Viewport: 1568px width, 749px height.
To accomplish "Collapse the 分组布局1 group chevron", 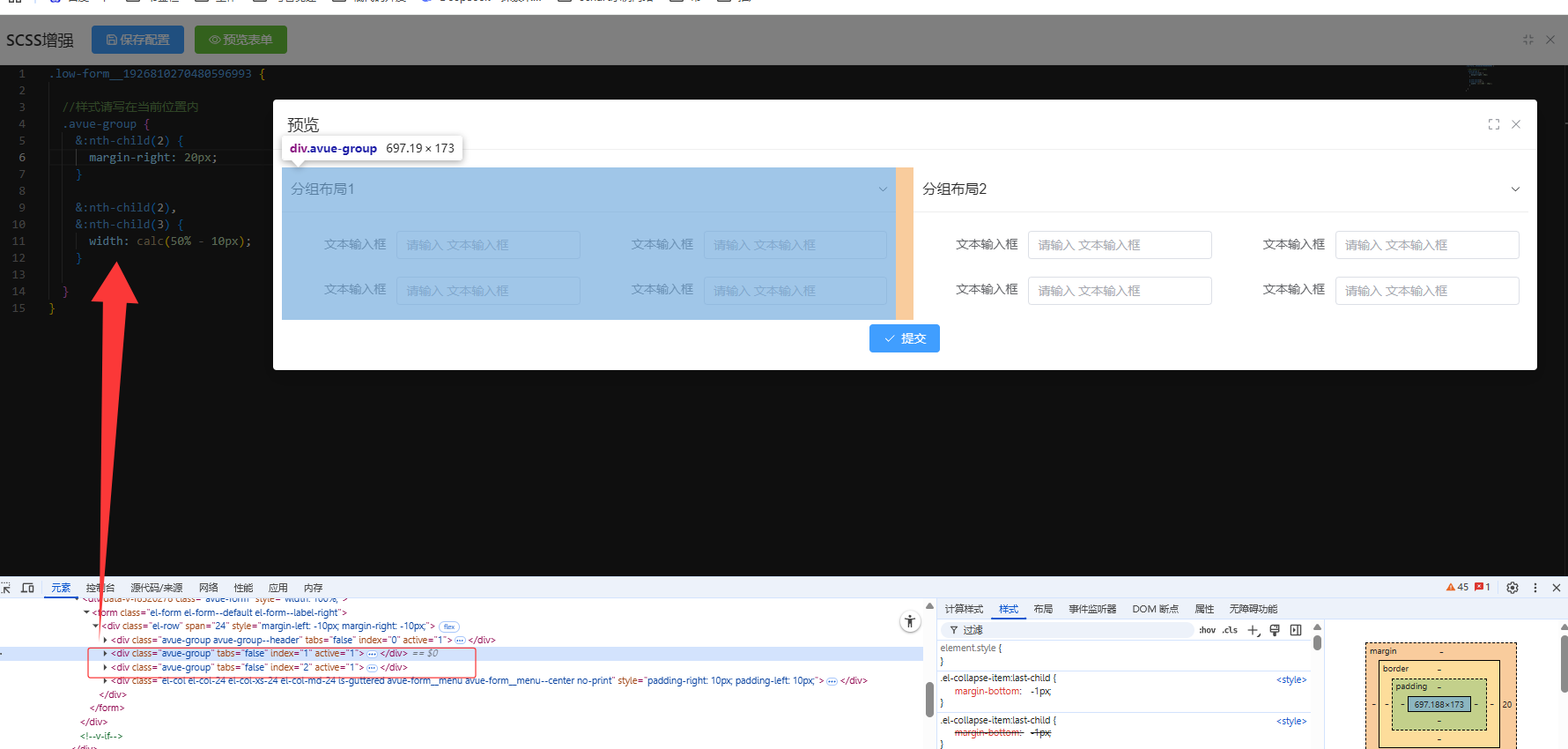I will pos(883,189).
